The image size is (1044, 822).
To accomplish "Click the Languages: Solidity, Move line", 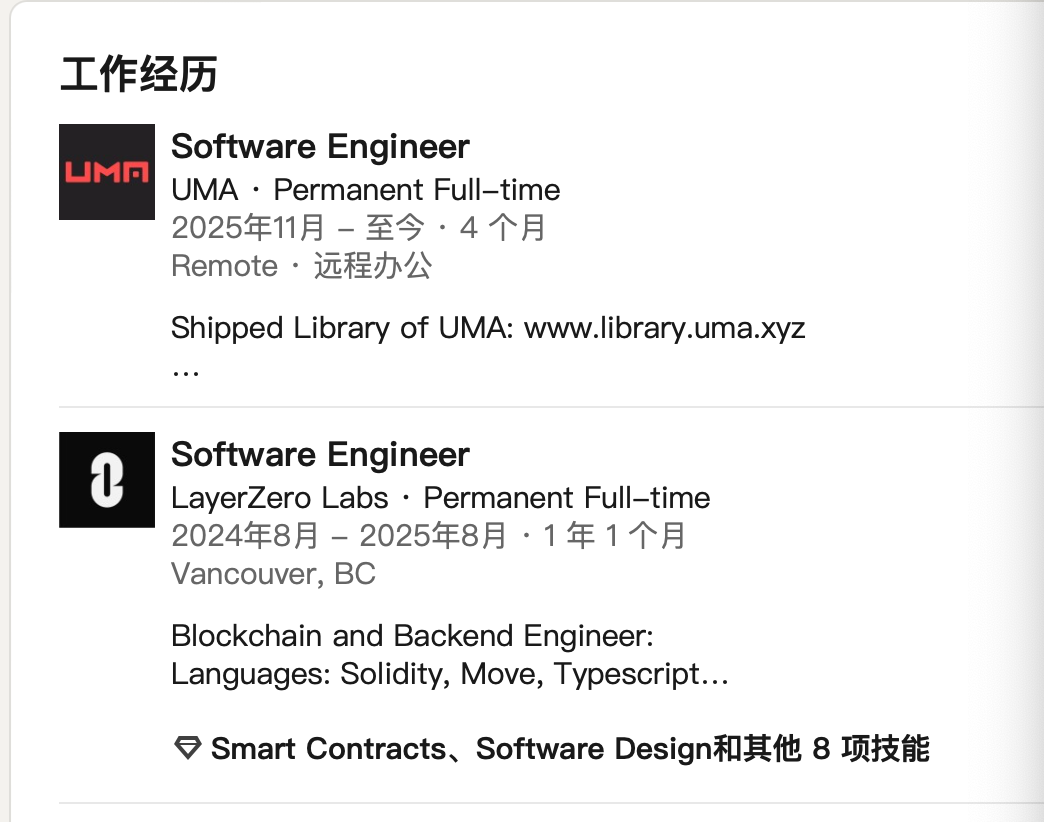I will tap(360, 674).
